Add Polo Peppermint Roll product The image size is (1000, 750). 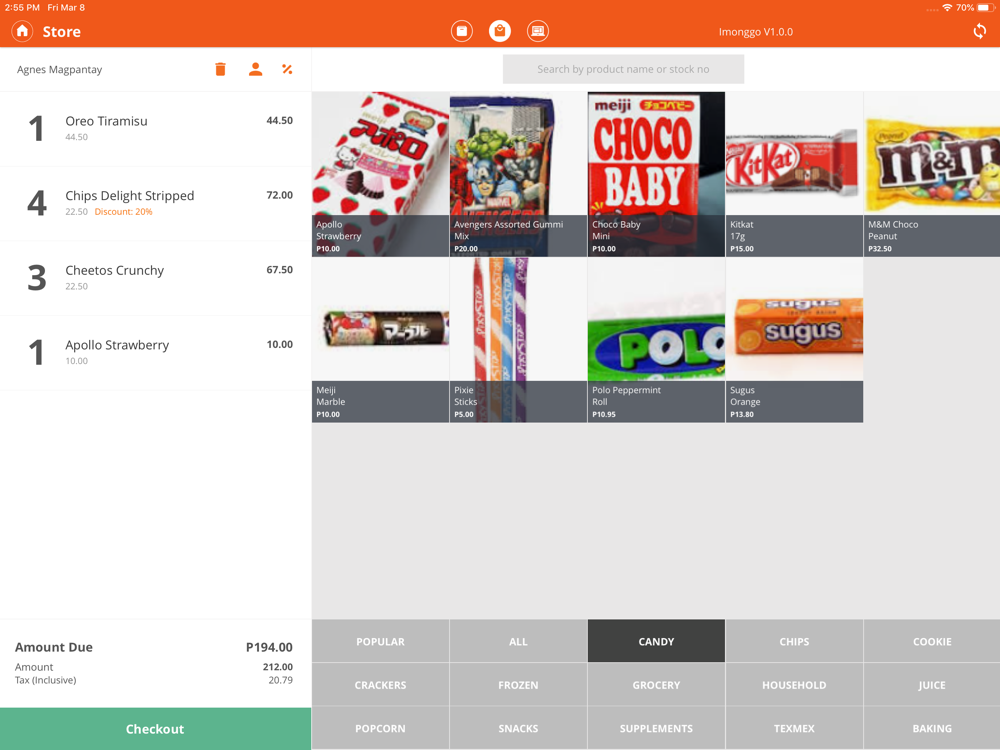(x=656, y=340)
